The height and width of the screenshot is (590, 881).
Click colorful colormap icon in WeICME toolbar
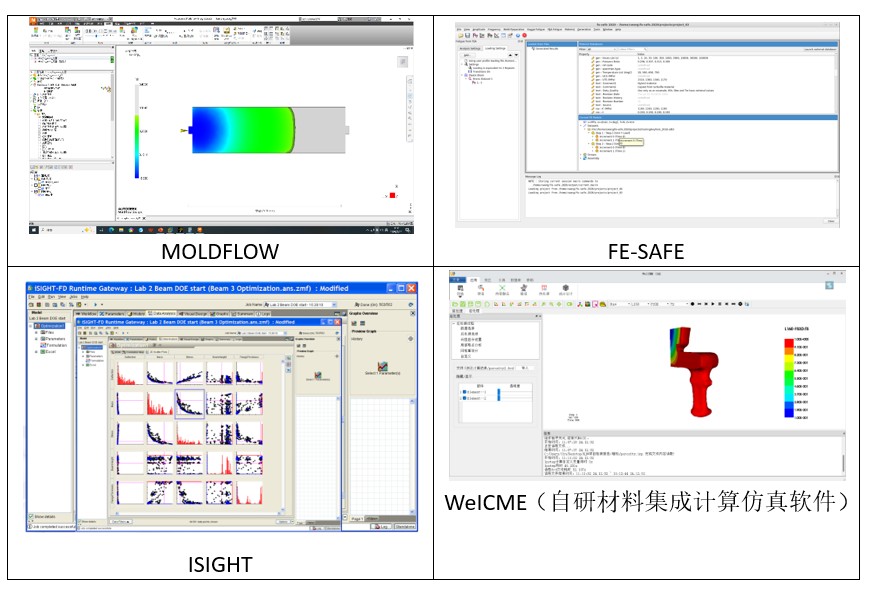tap(588, 304)
